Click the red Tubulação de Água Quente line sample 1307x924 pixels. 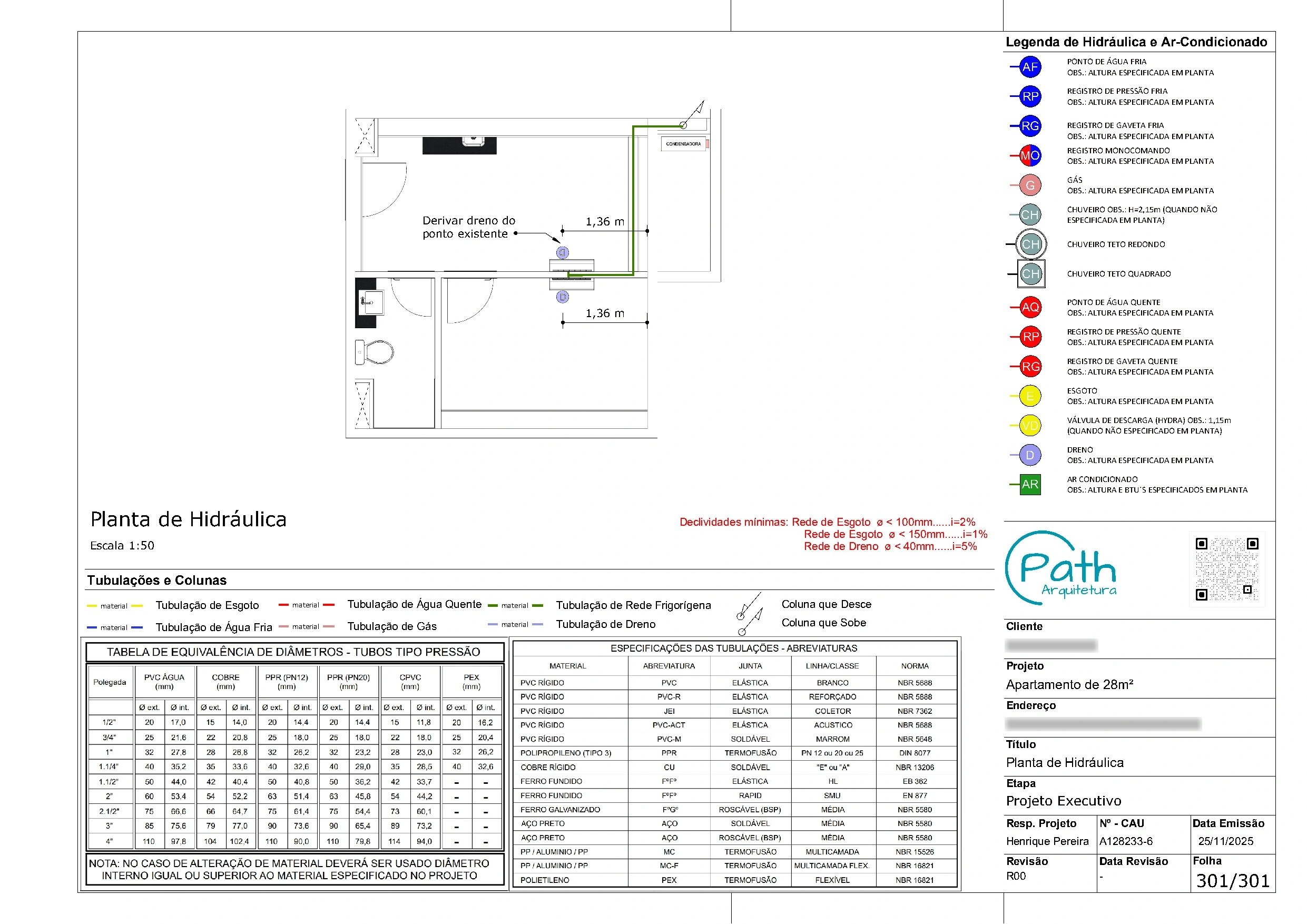tap(306, 605)
